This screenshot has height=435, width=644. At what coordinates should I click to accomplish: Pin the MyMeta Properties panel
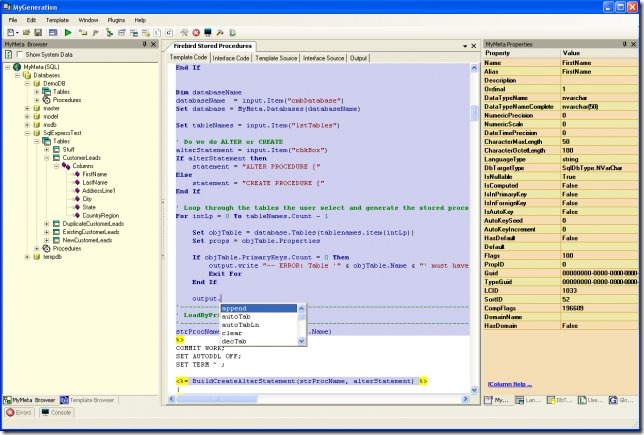pos(624,45)
